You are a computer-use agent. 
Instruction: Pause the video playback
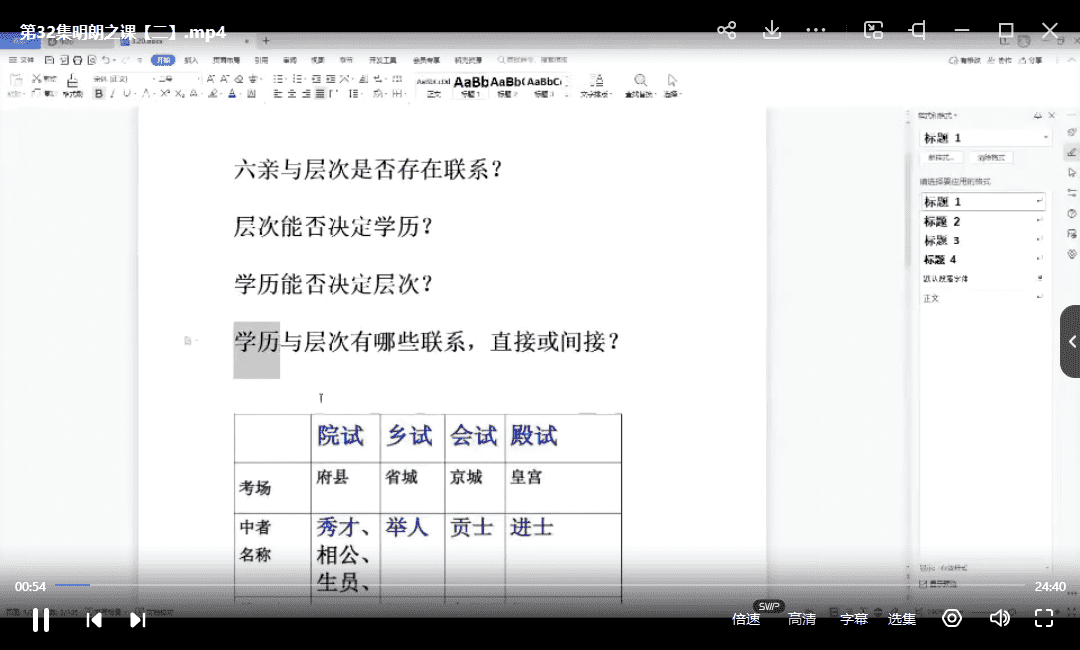tap(41, 619)
